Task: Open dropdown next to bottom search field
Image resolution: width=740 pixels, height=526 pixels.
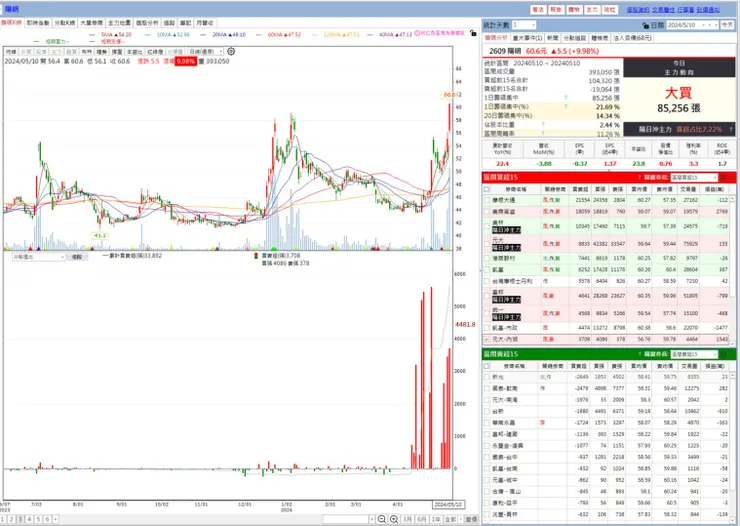Action: click(372, 519)
